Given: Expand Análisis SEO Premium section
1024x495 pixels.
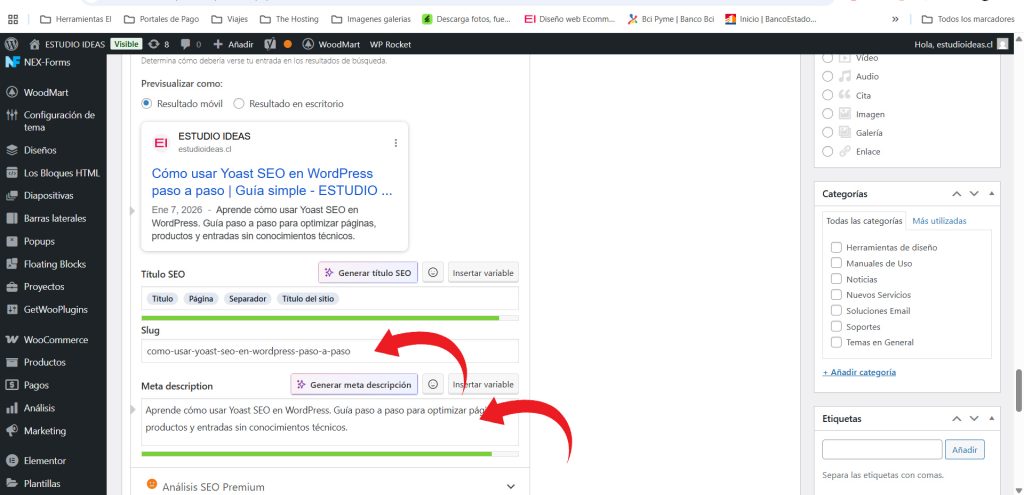Looking at the screenshot, I should [330, 487].
